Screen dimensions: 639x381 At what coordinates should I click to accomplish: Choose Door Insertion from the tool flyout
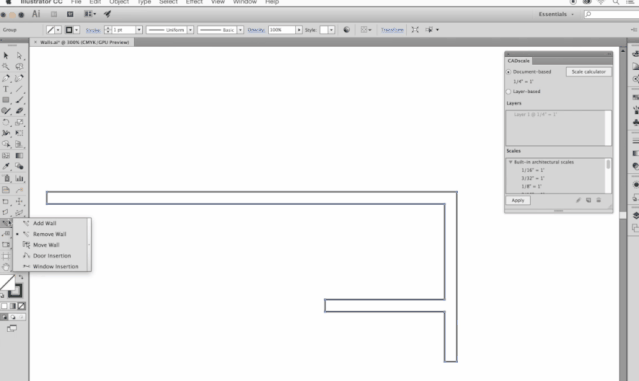click(51, 256)
